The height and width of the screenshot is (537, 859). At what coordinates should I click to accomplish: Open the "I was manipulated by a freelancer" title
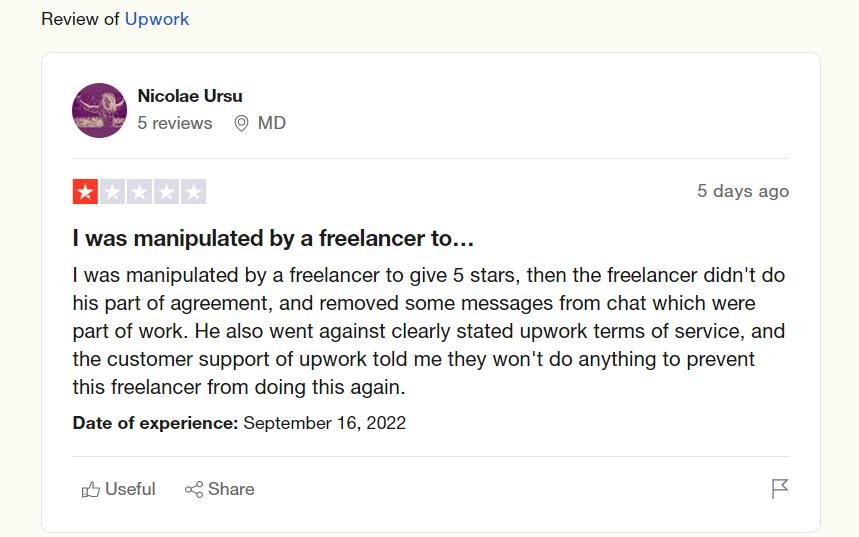(273, 239)
